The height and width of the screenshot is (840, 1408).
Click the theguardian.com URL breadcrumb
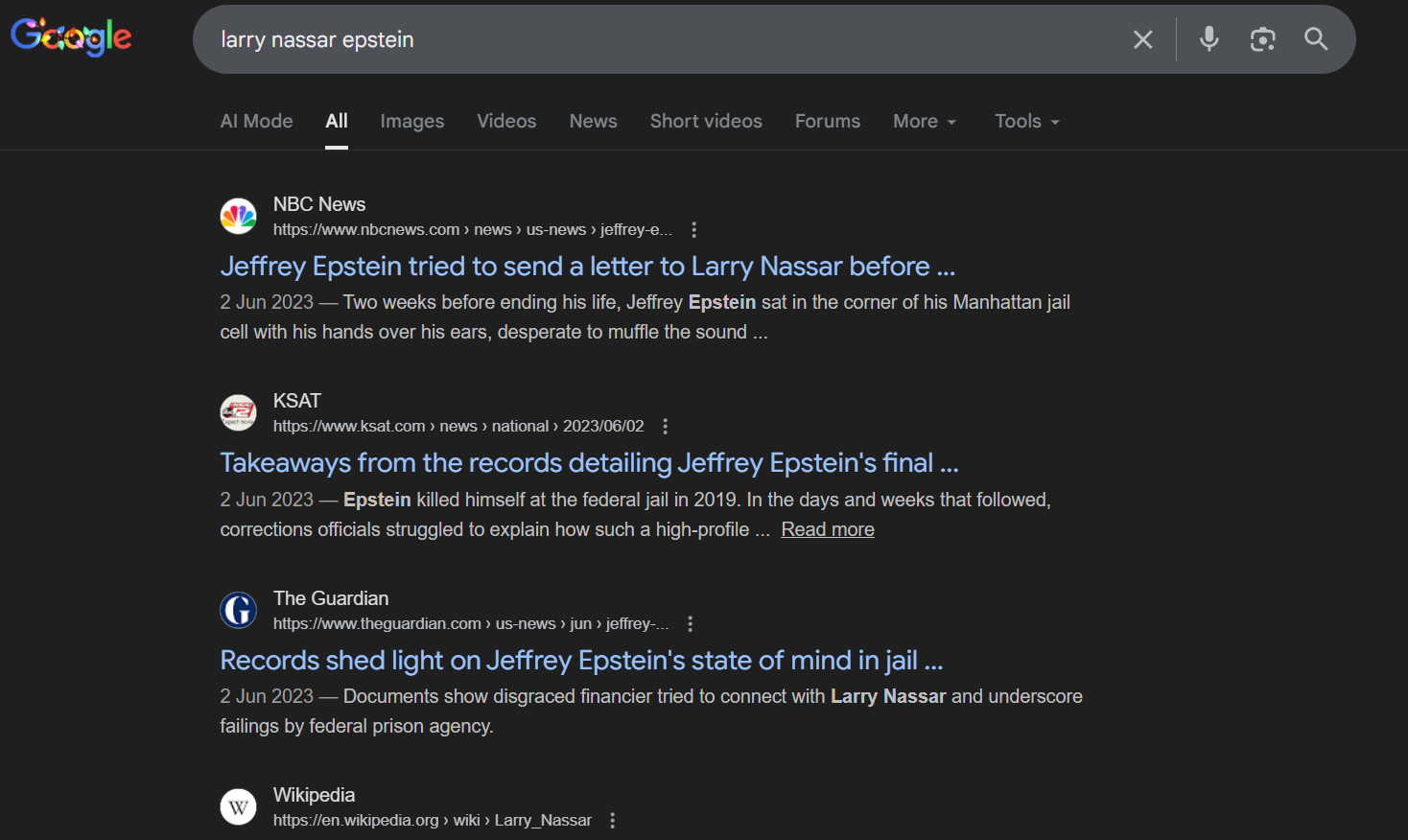tap(471, 624)
